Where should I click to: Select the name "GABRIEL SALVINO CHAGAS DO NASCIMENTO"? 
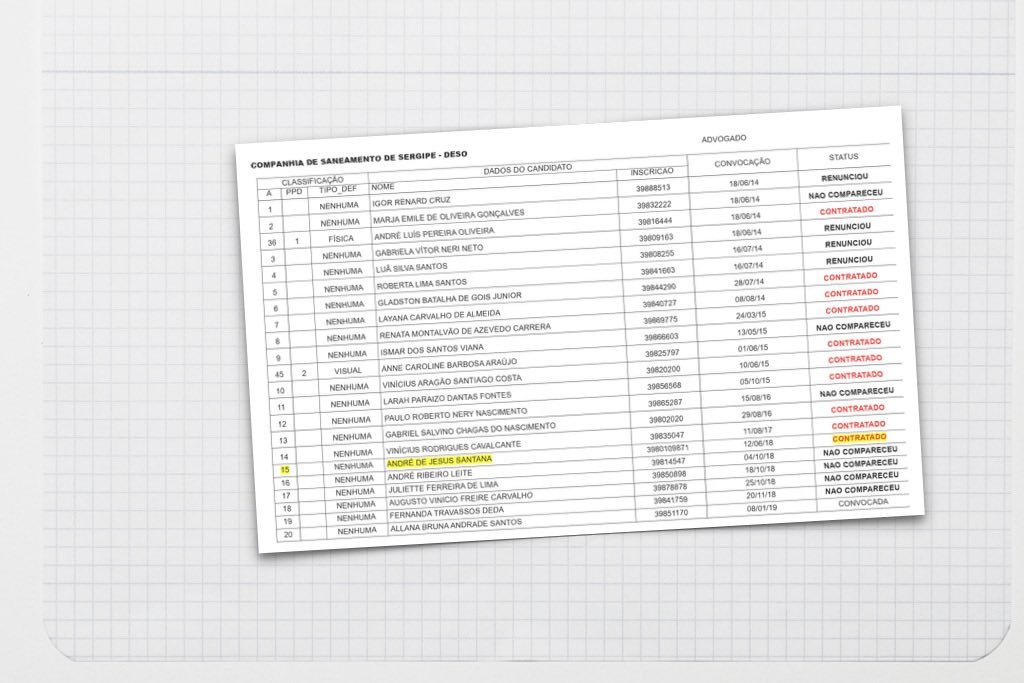point(470,430)
